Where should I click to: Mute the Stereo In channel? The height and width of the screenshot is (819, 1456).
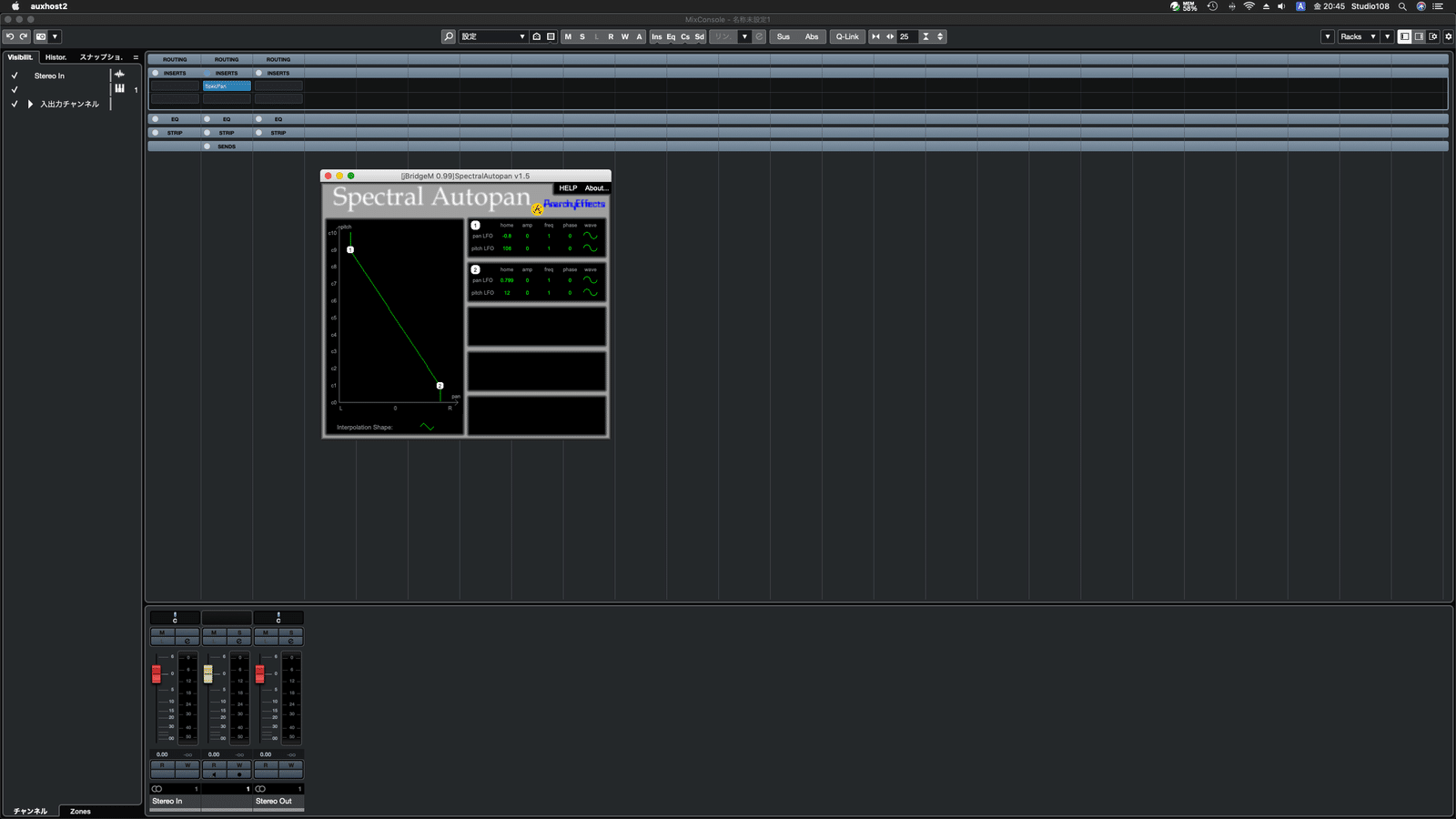[x=162, y=632]
